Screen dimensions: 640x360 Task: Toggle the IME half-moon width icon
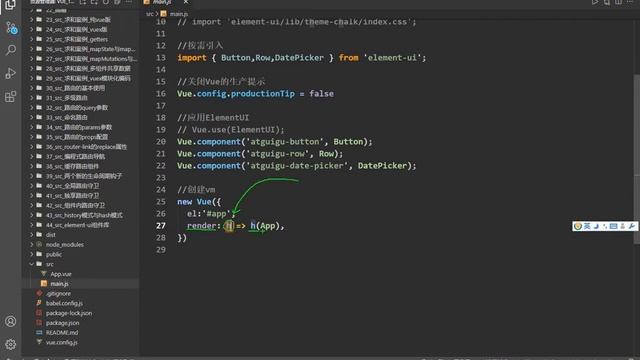pos(596,226)
